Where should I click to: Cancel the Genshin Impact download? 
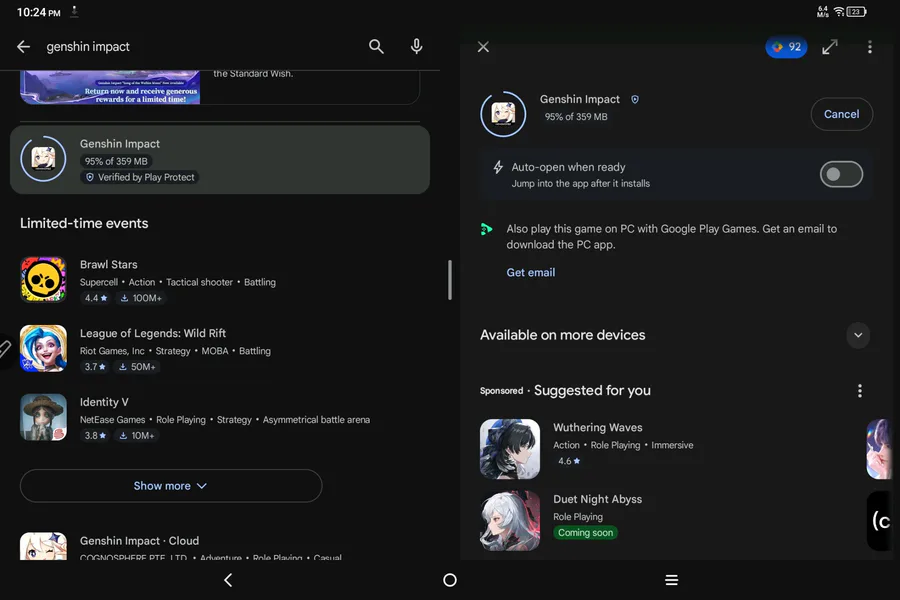[841, 114]
